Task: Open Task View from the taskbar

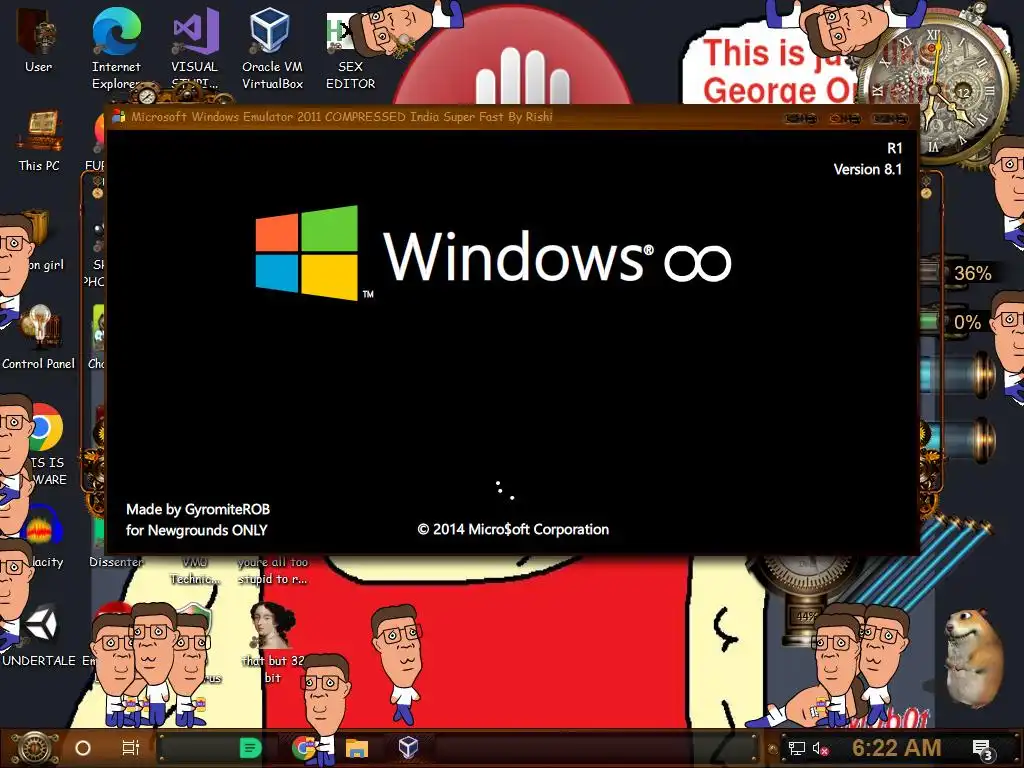Action: [131, 748]
